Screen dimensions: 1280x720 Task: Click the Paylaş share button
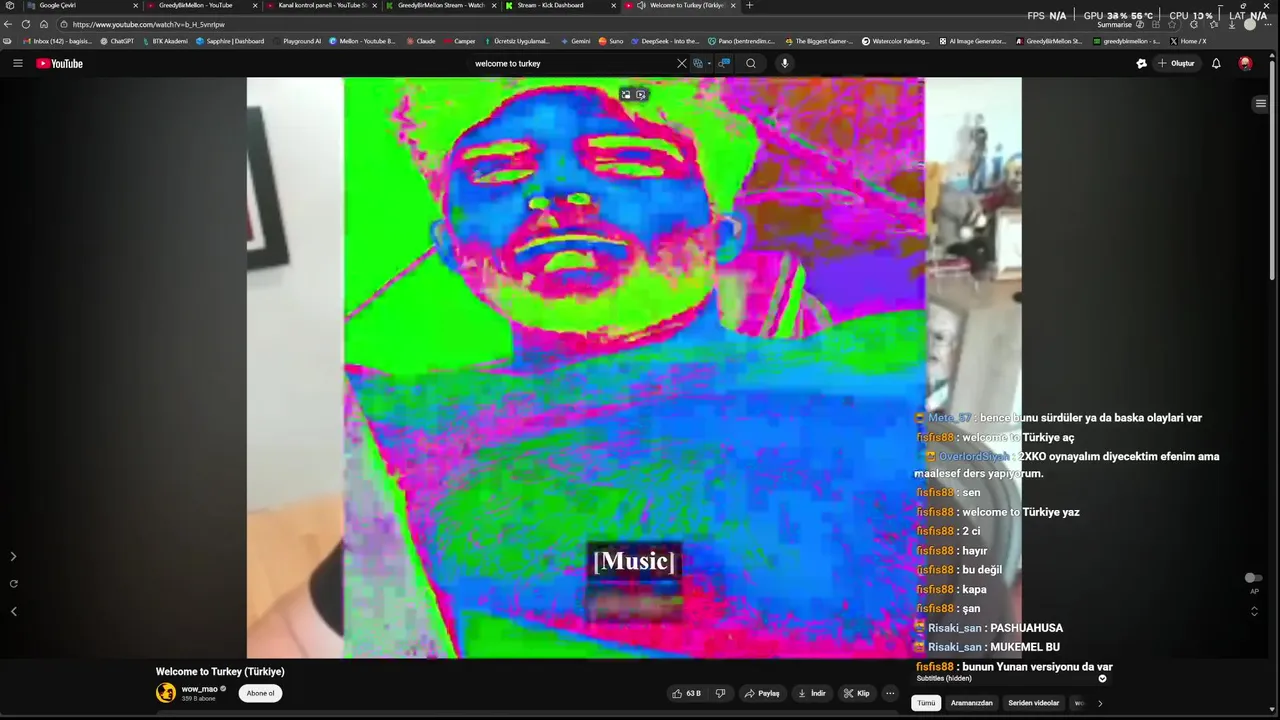pyautogui.click(x=762, y=693)
